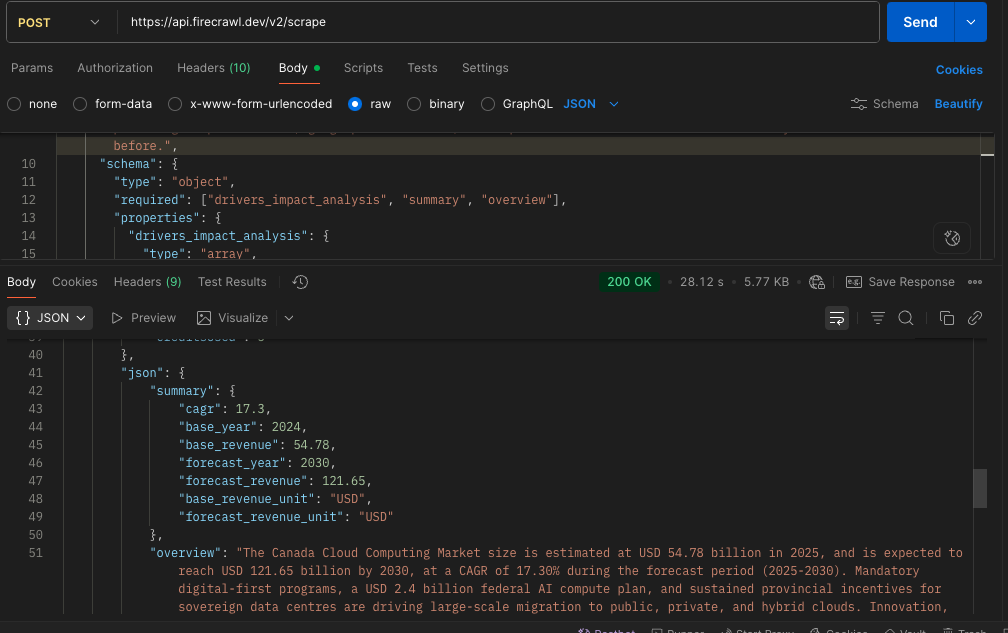This screenshot has width=1008, height=633.
Task: Open response history clock icon
Action: pyautogui.click(x=300, y=282)
